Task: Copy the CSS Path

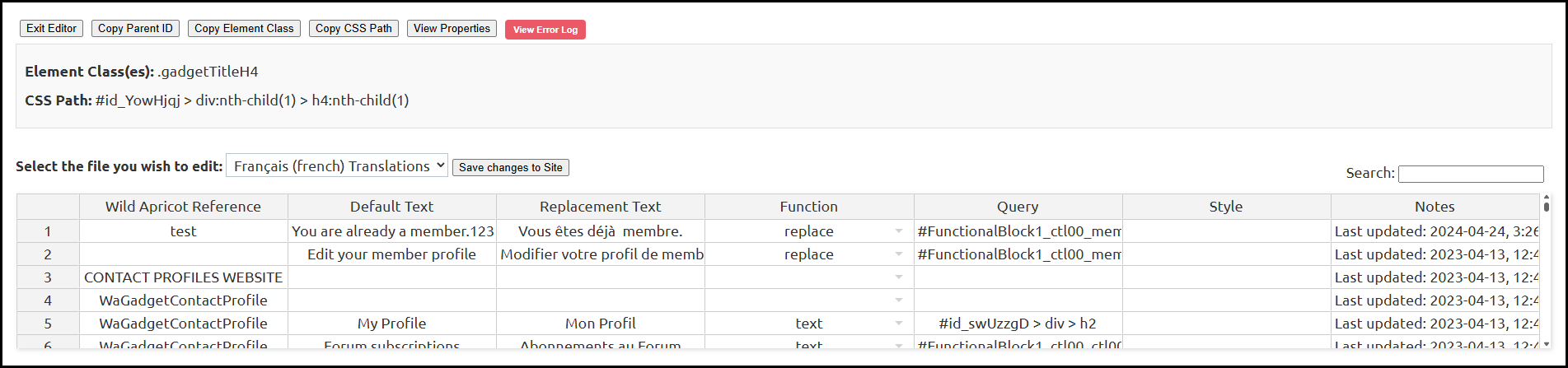Action: [353, 29]
